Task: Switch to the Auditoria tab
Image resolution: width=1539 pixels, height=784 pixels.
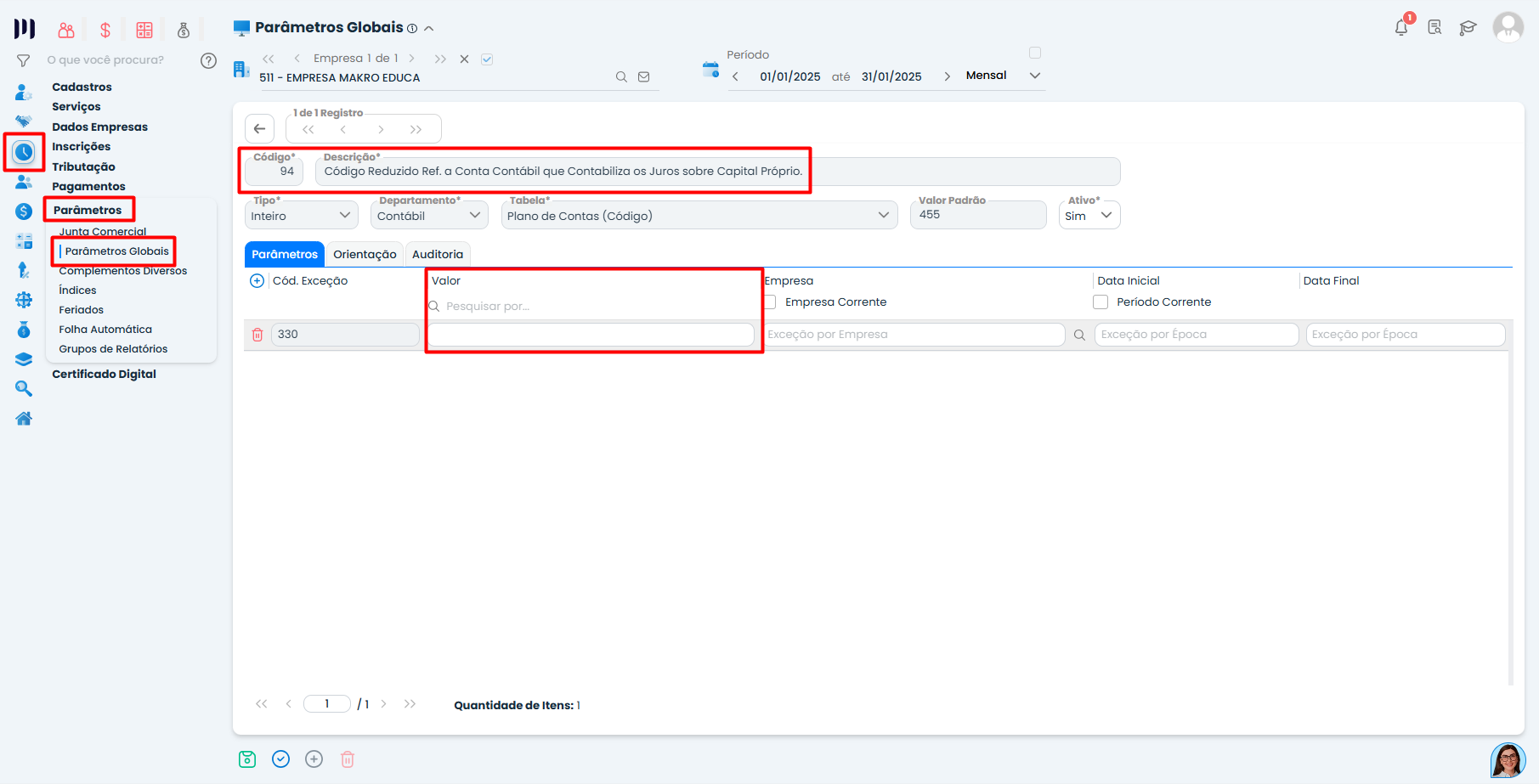Action: pyautogui.click(x=438, y=255)
